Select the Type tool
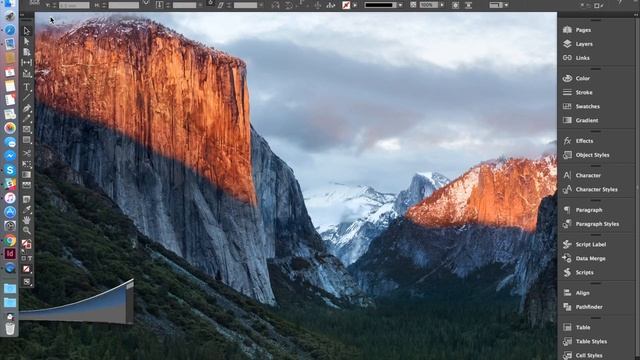Screen dimensions: 640x360 (x=27, y=87)
